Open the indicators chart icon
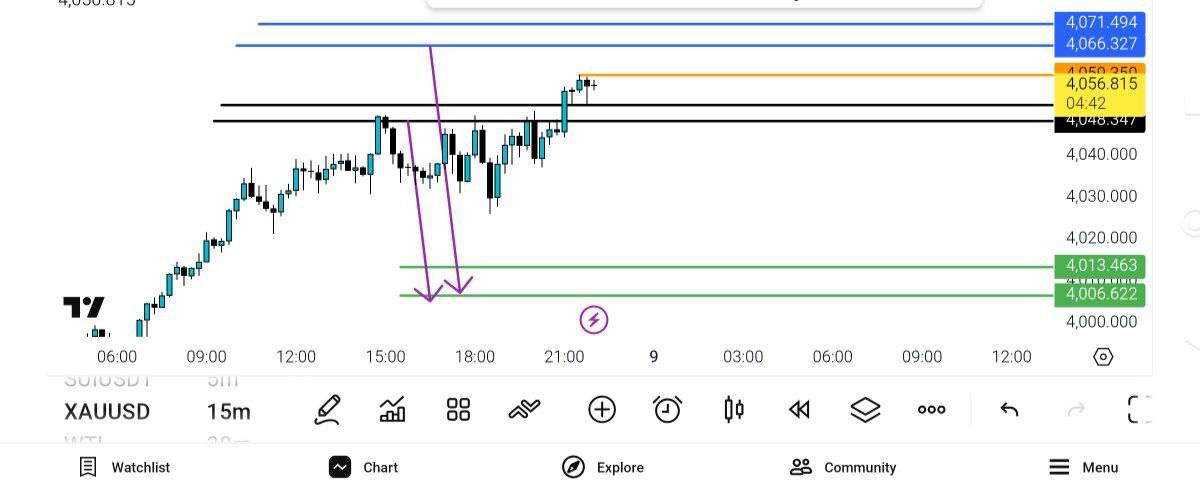Viewport: 1200px width, 492px height. point(392,409)
